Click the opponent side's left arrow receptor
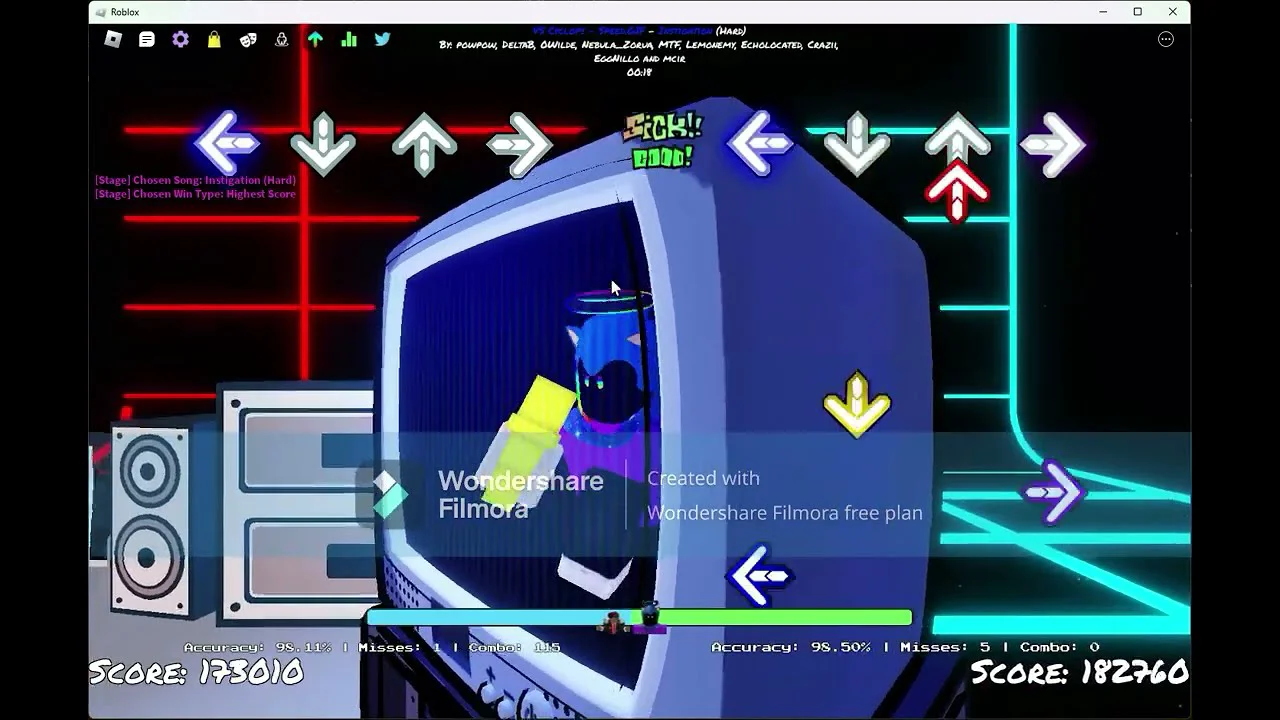1280x720 pixels. [x=227, y=142]
